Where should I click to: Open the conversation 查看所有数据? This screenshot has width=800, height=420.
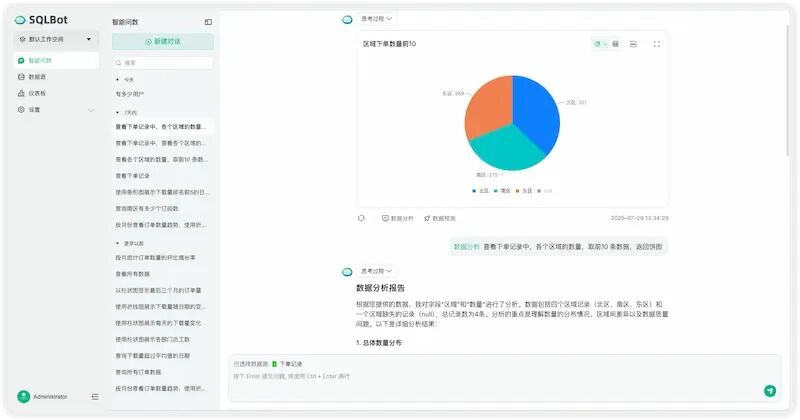(163, 274)
